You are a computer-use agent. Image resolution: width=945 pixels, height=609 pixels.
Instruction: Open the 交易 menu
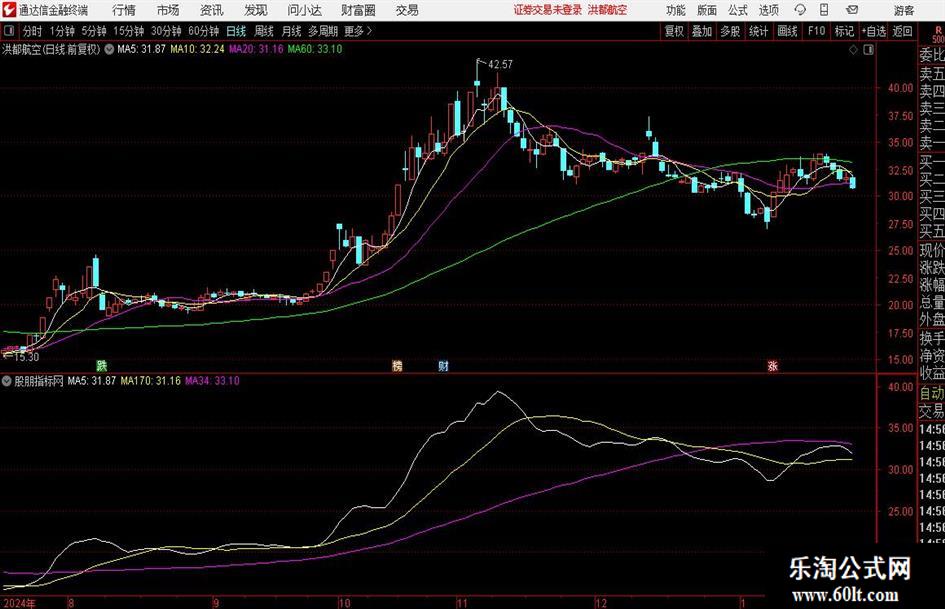point(407,10)
